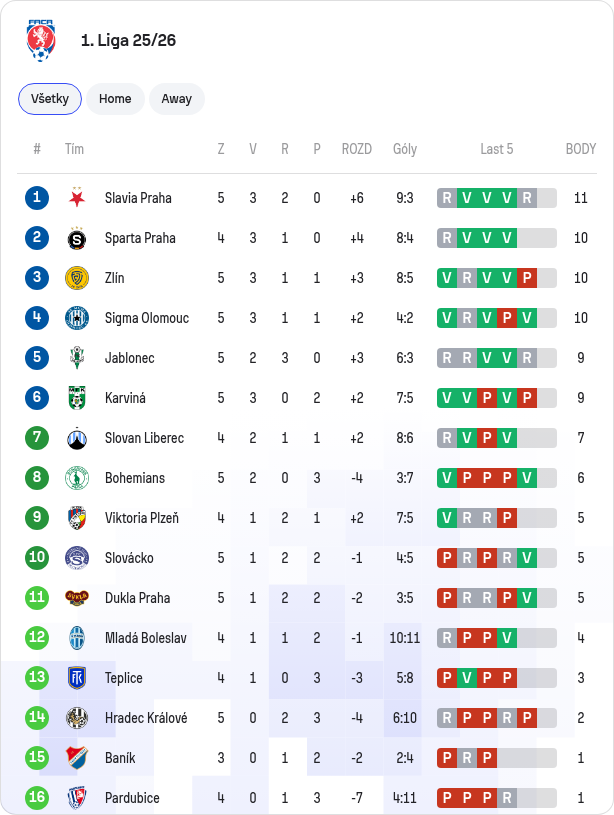Select the Všetky filter tab

coord(50,99)
